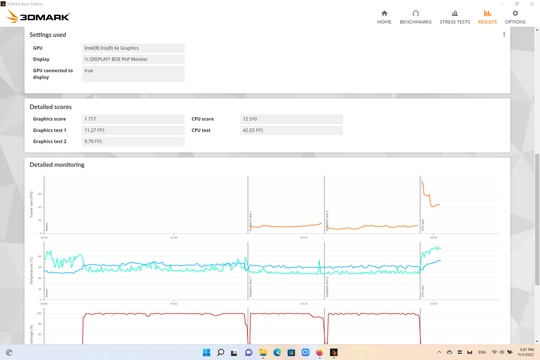Show hidden system tray icons
The image size is (540, 360).
pyautogui.click(x=439, y=352)
